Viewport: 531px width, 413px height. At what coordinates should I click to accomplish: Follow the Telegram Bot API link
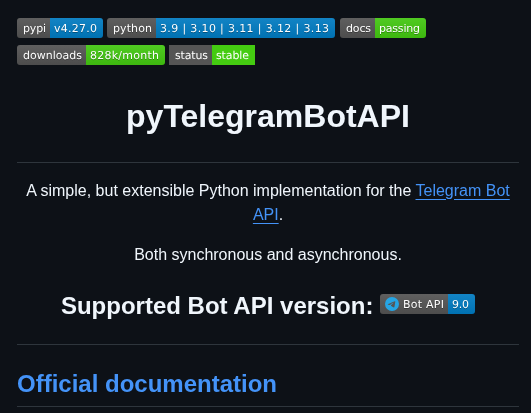coord(462,191)
